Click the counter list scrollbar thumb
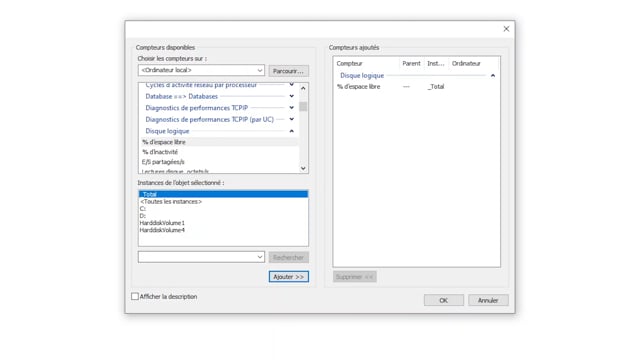 click(303, 107)
